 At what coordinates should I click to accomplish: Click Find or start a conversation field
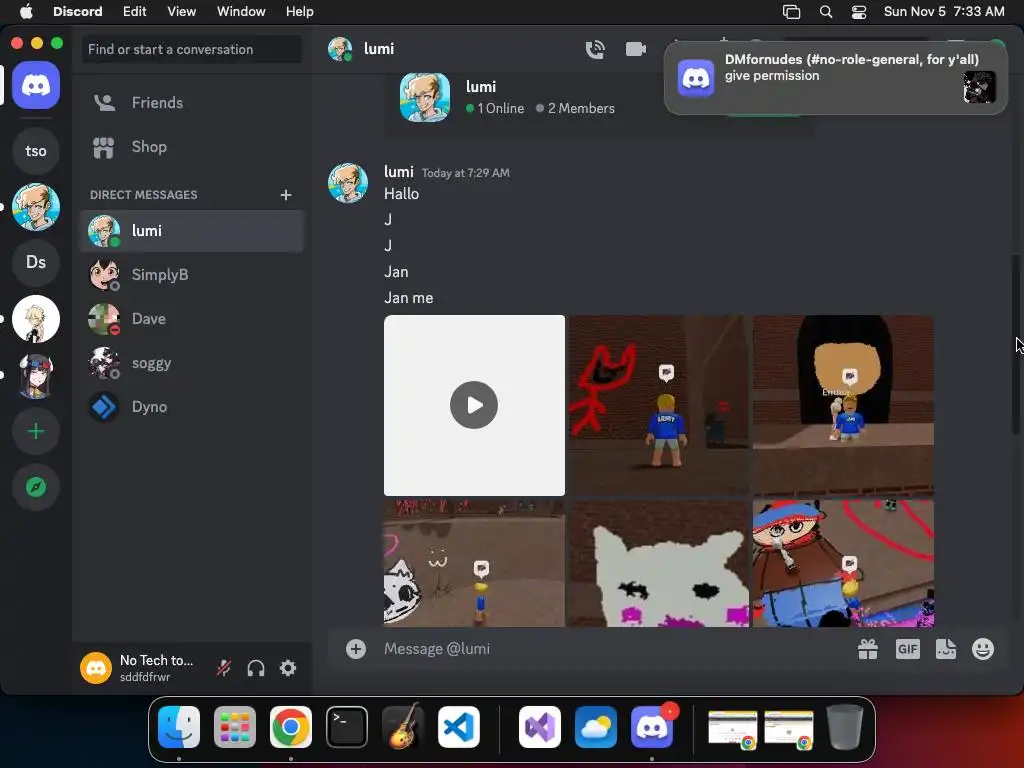coord(192,49)
